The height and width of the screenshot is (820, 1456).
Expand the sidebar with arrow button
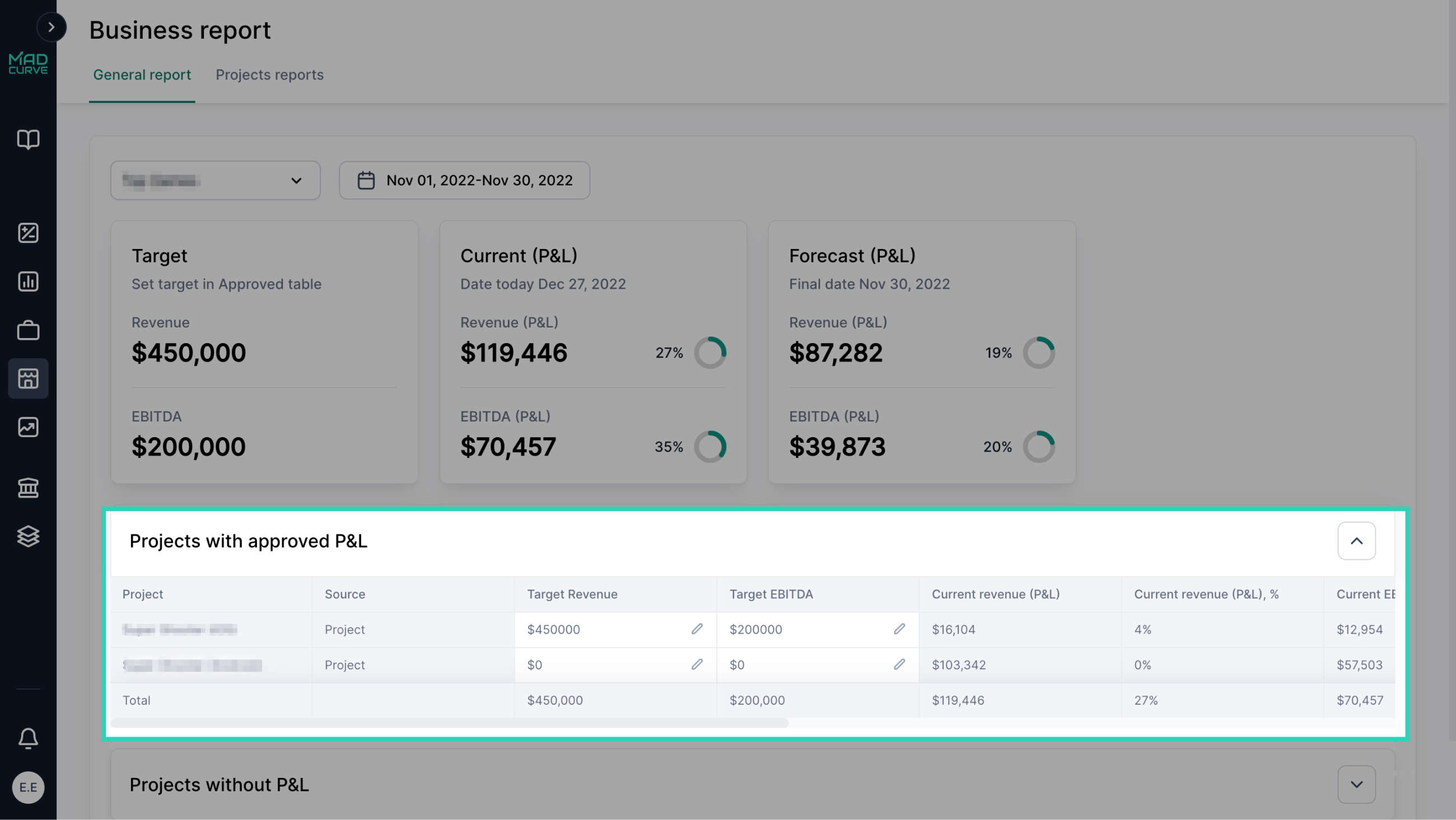coord(52,27)
